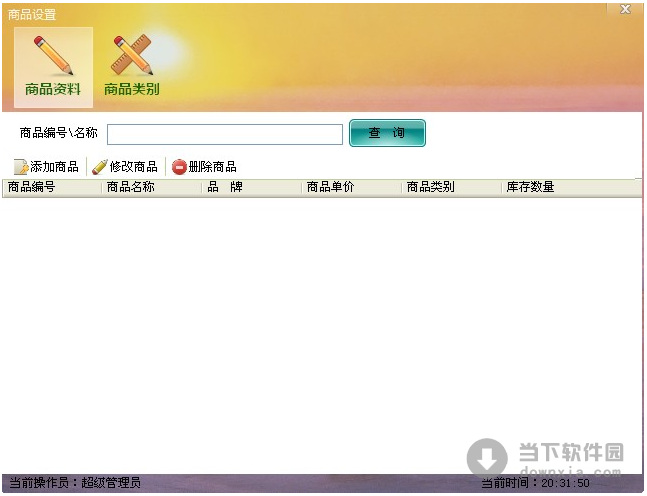This screenshot has width=647, height=496.
Task: Click the 删除商品 toolbar button
Action: [x=204, y=167]
